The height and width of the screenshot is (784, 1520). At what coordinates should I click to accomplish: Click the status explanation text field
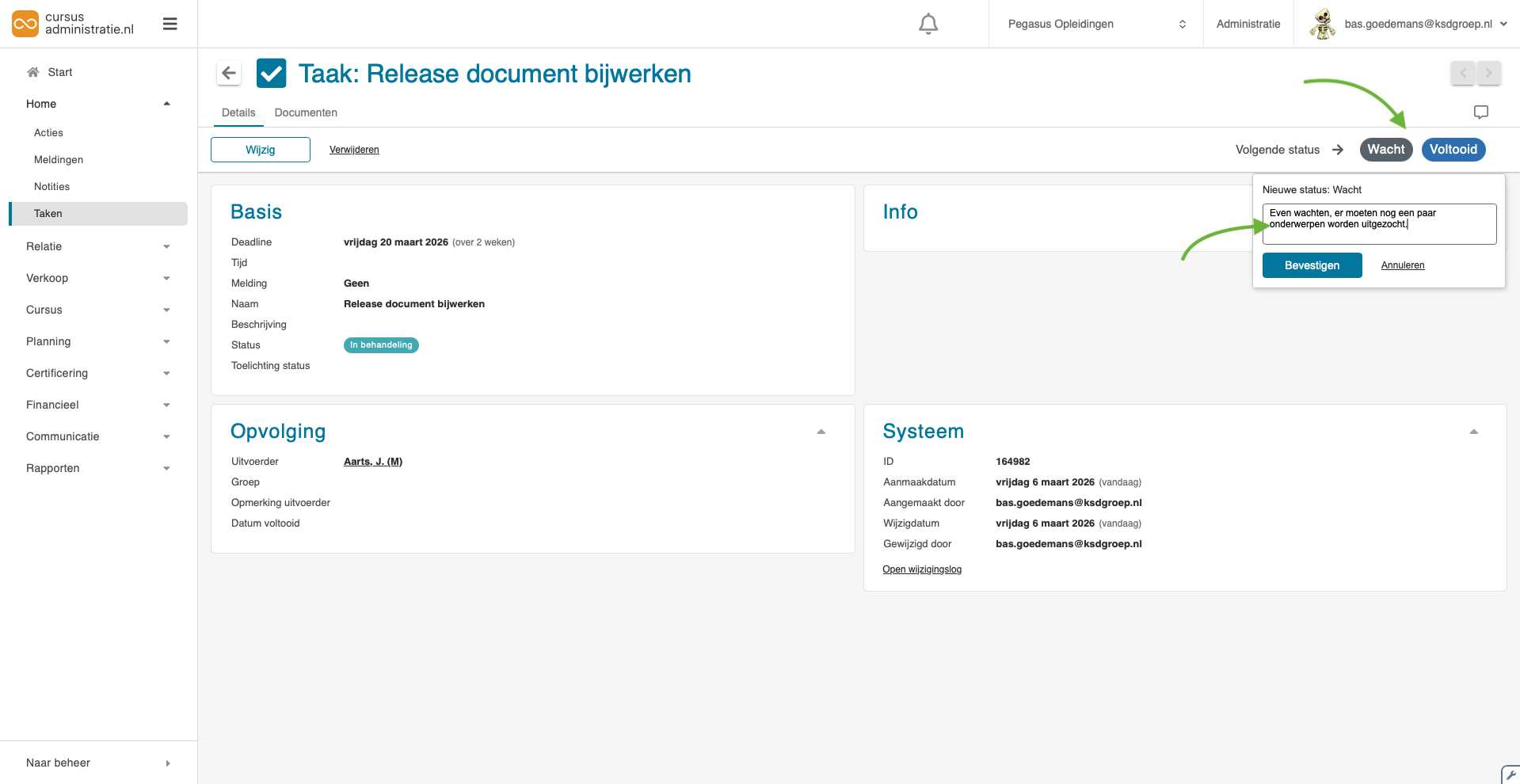click(1378, 224)
